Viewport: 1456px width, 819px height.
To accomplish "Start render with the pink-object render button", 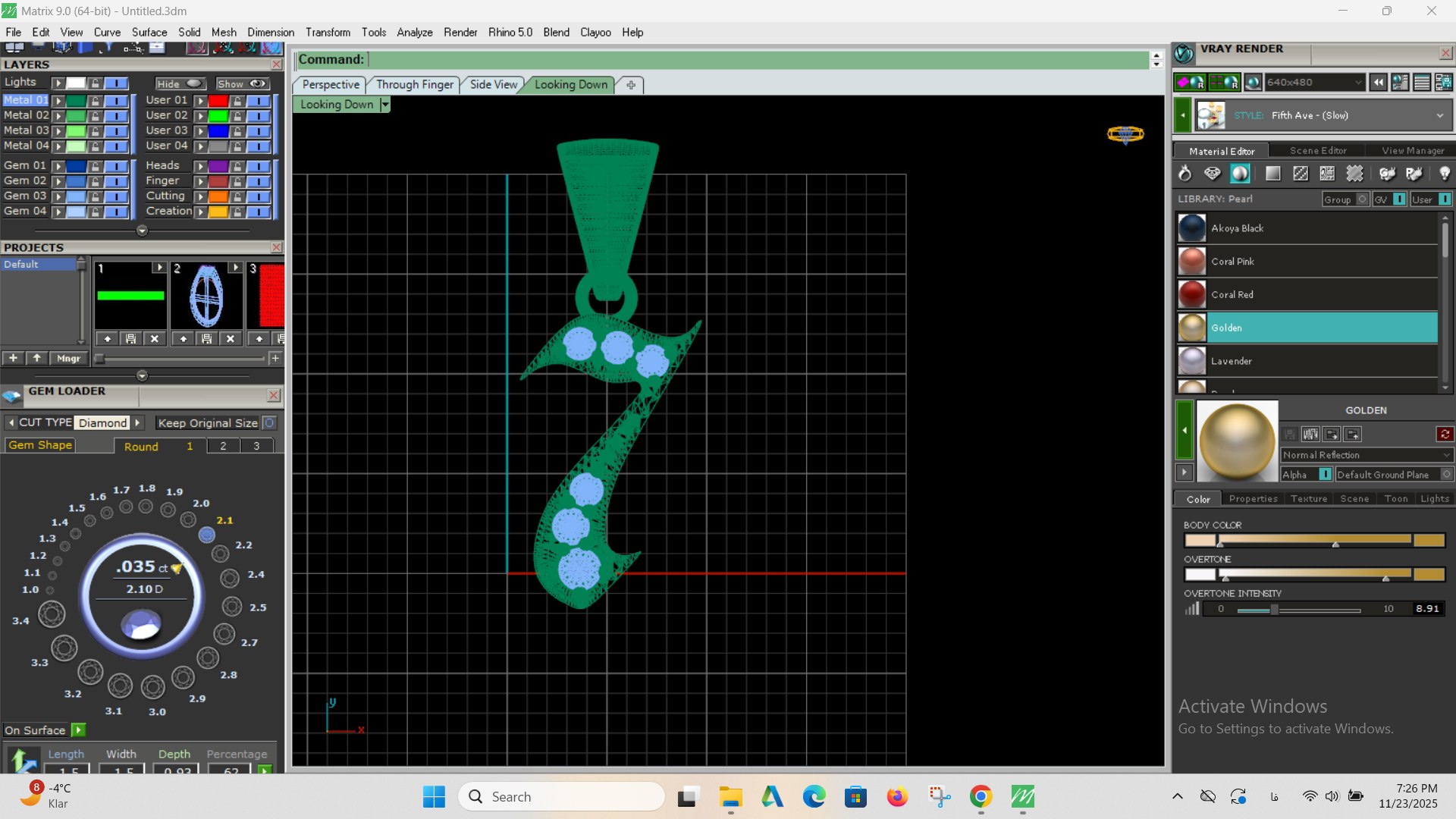I will click(1189, 82).
